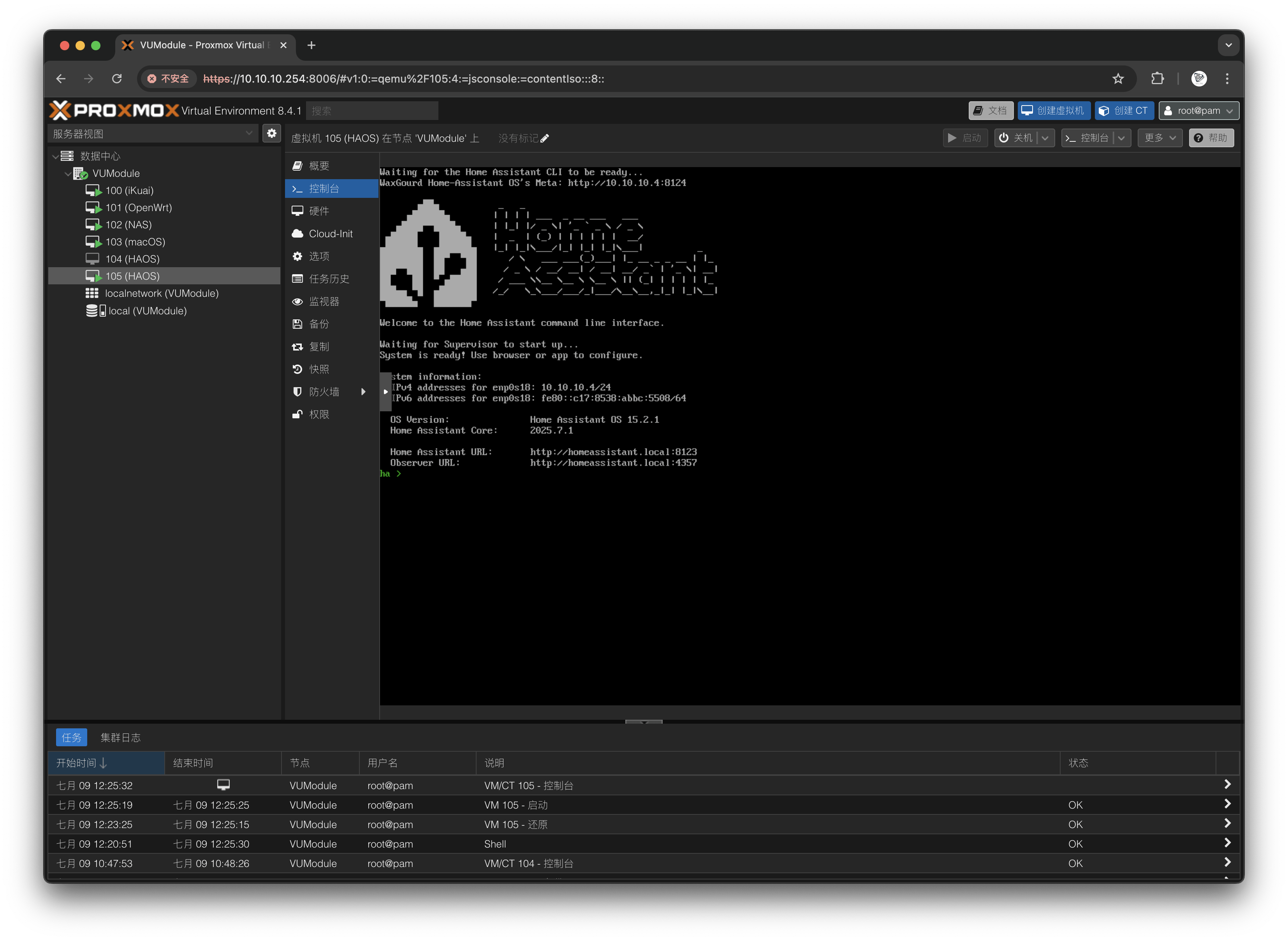
Task: Collapse the bottom task log panel
Action: click(644, 722)
